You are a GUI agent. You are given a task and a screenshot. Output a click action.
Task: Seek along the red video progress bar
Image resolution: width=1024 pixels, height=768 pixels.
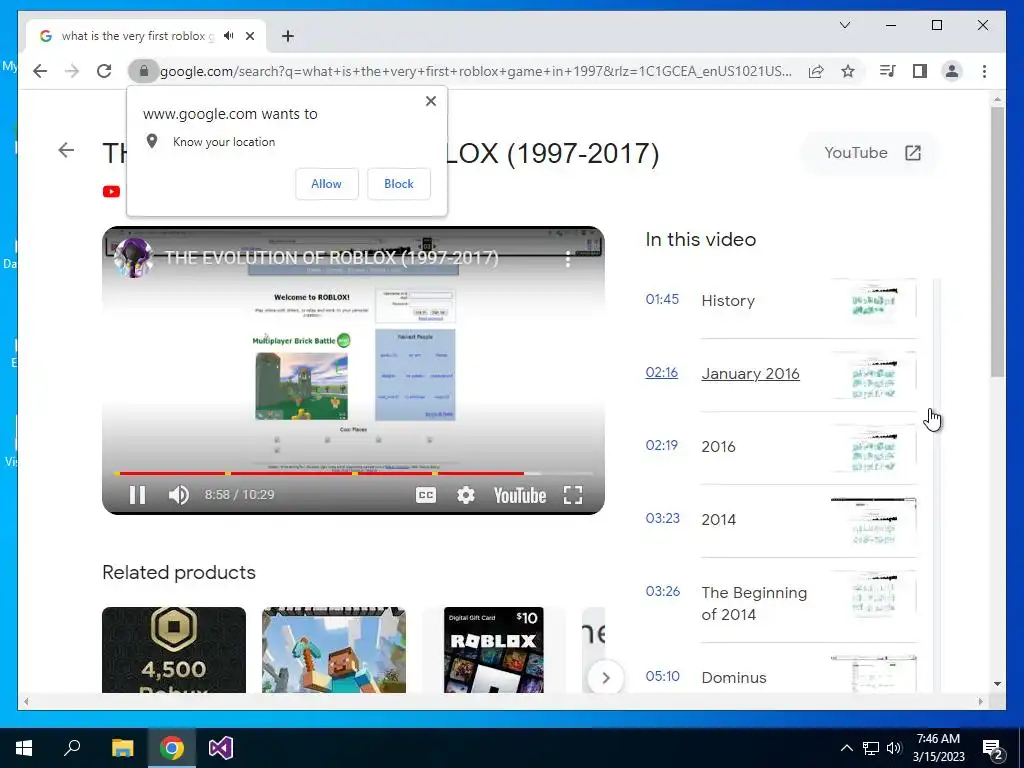(x=353, y=473)
